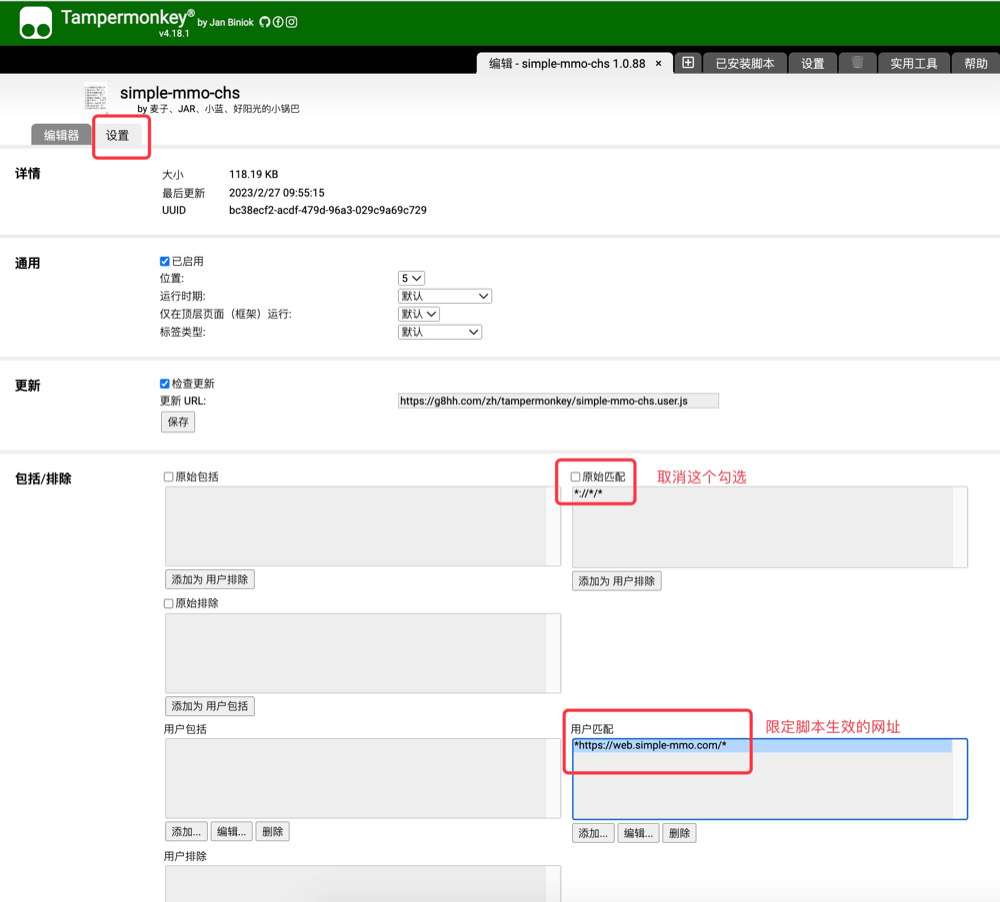1000x902 pixels.
Task: Click 删除 under 用户匹配 list
Action: [679, 833]
